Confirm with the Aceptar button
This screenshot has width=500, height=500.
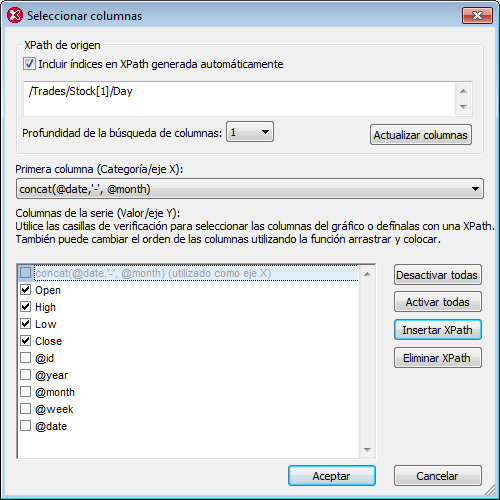(x=332, y=476)
